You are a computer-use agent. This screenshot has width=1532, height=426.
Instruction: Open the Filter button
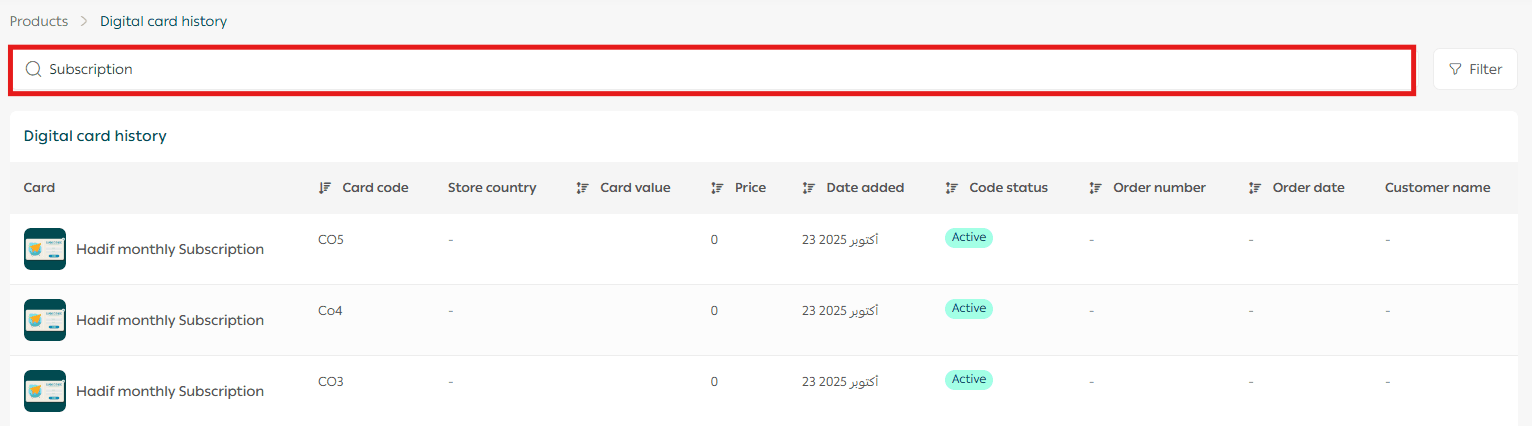pos(1475,69)
